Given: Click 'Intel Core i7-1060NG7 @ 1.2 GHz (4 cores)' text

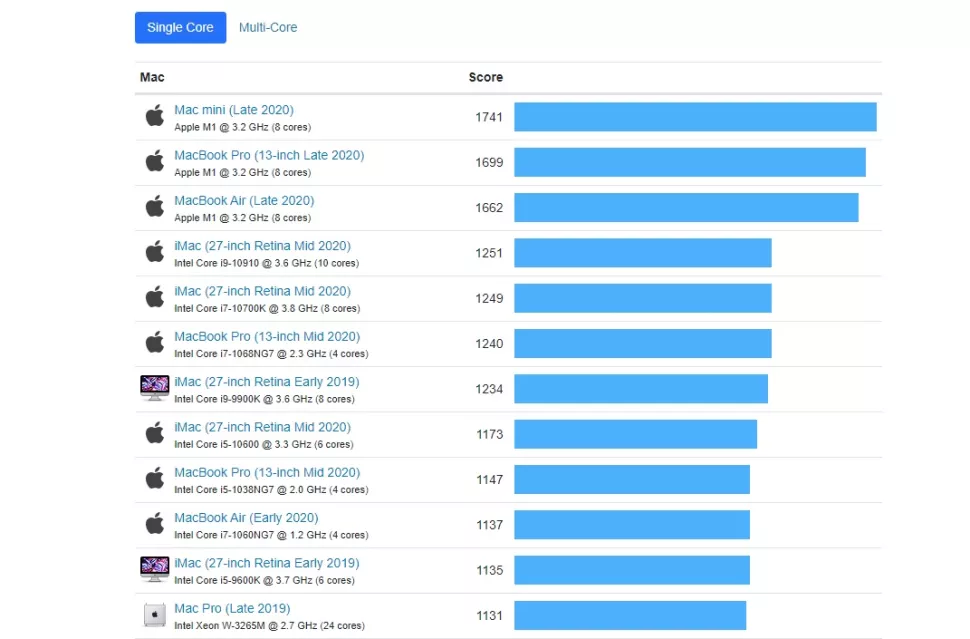Looking at the screenshot, I should tap(271, 535).
